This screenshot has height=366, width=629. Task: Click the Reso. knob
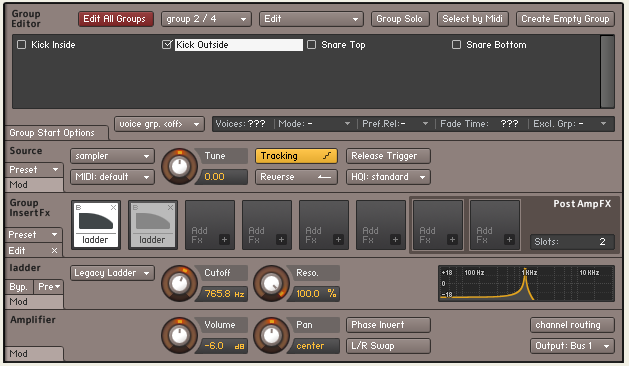click(272, 283)
